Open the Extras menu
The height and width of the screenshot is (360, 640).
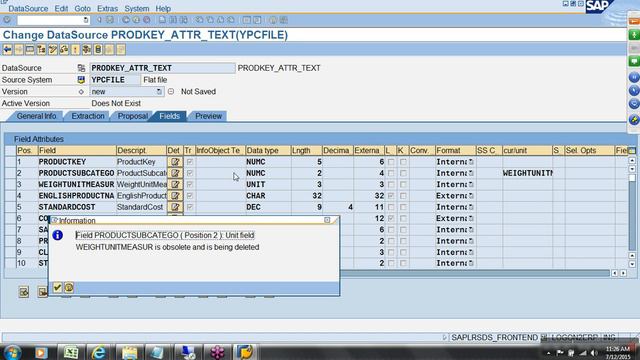pyautogui.click(x=107, y=9)
